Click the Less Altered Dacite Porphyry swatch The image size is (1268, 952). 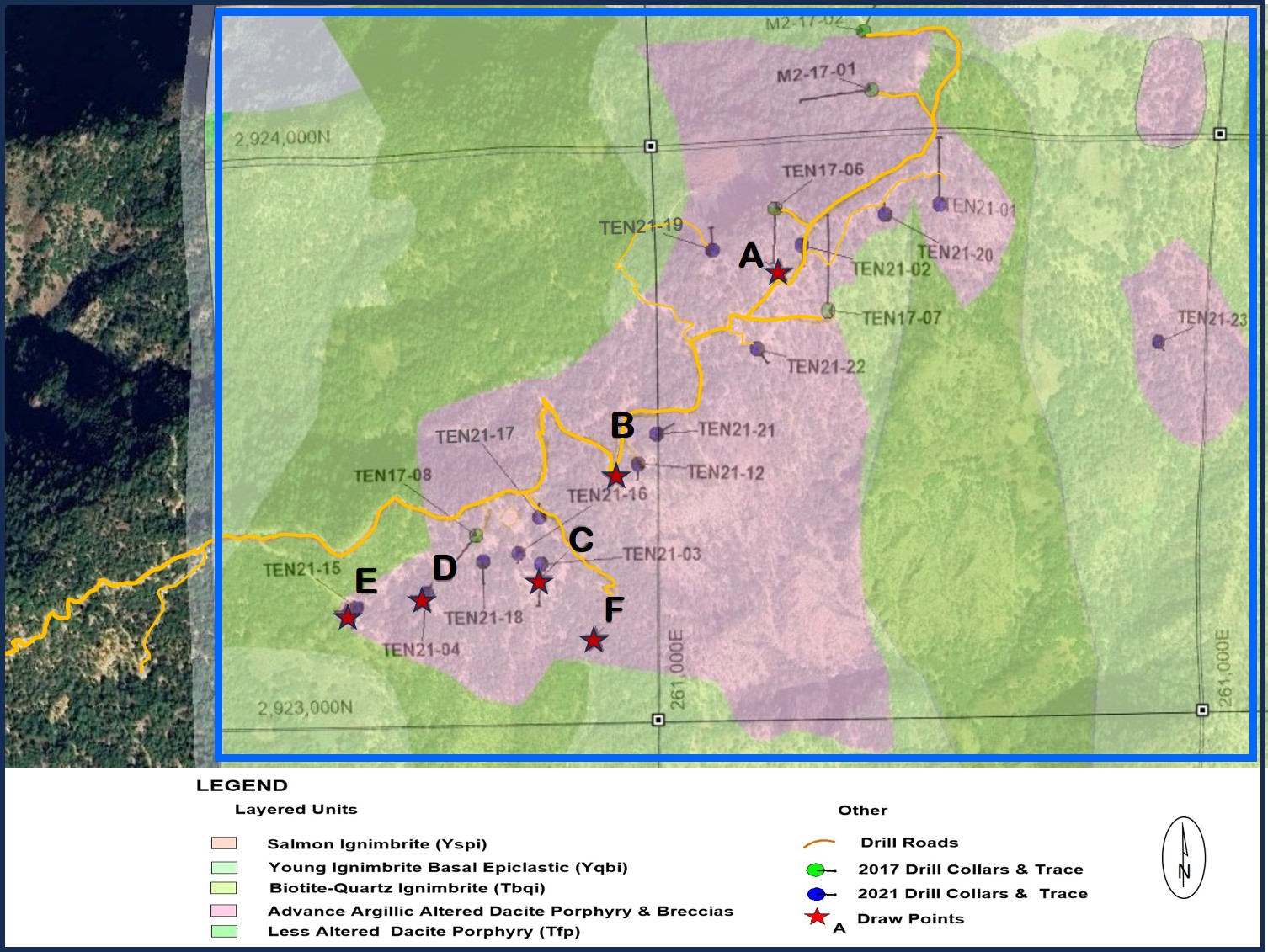click(224, 932)
